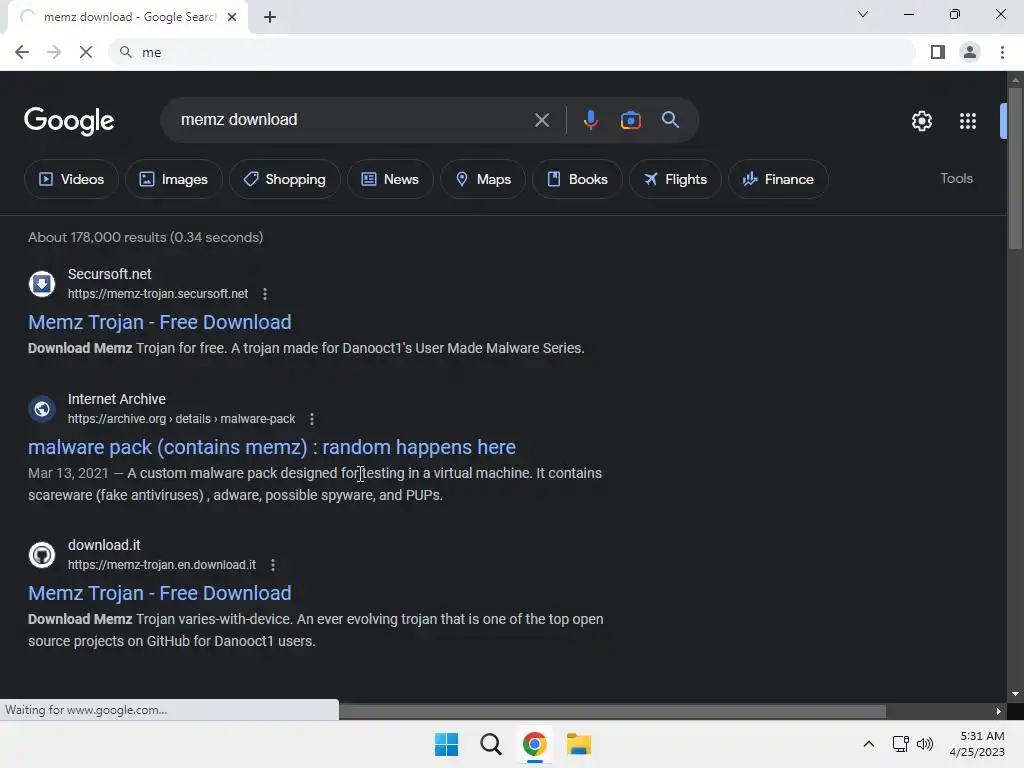Click the scroll right arrow
Screen dimensions: 1024x768
click(x=998, y=711)
